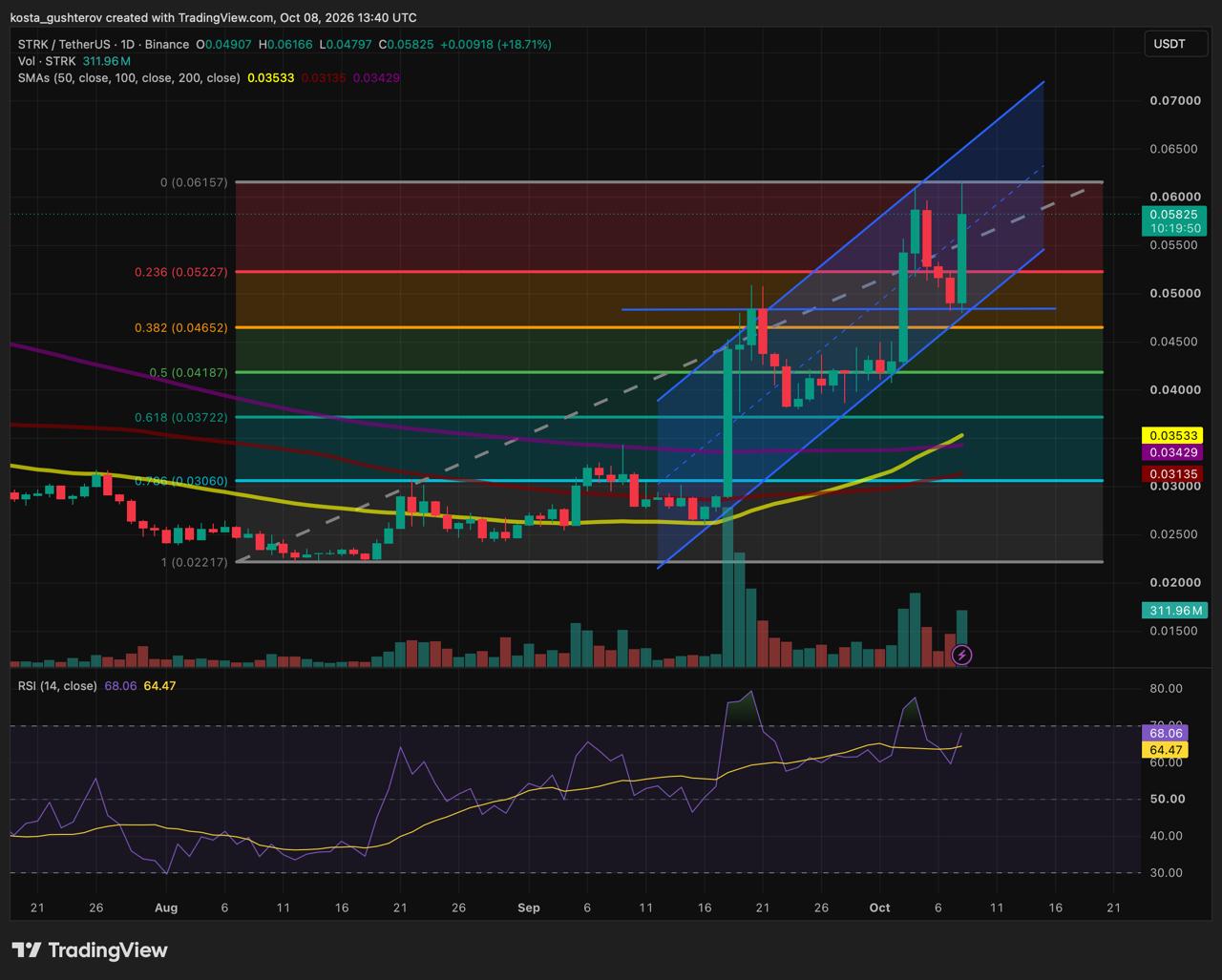
Task: Select the yellow 64.47 RSI axis tag
Action: [x=1166, y=750]
